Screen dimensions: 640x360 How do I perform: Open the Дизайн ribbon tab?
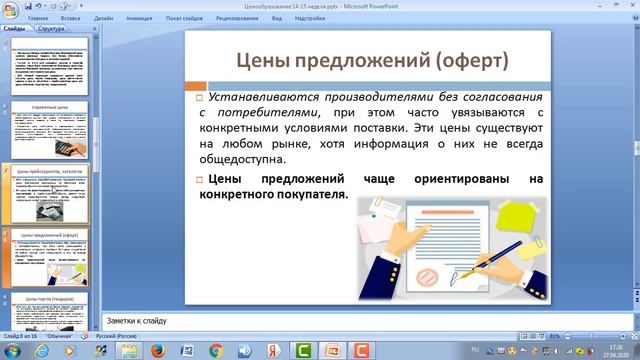(103, 18)
